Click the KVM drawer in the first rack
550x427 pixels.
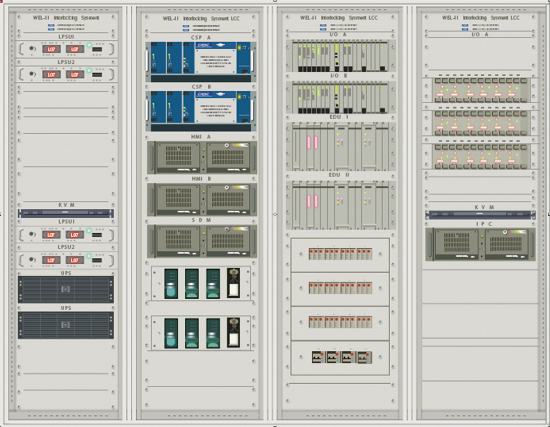66,213
